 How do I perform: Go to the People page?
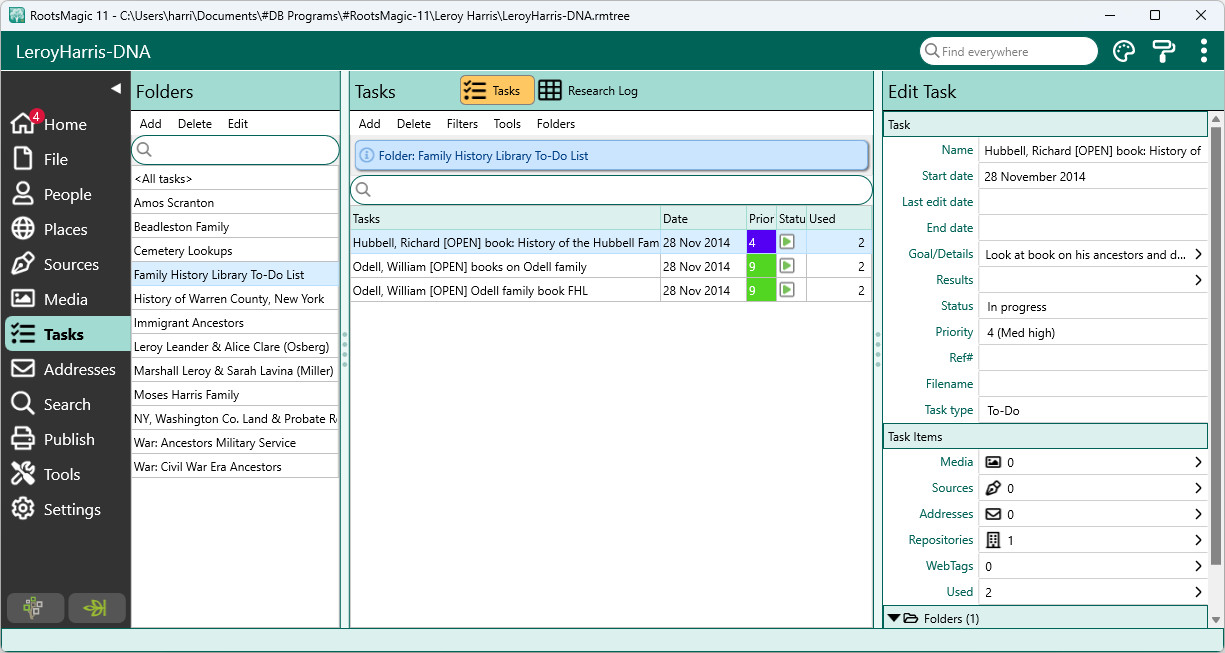(x=67, y=194)
